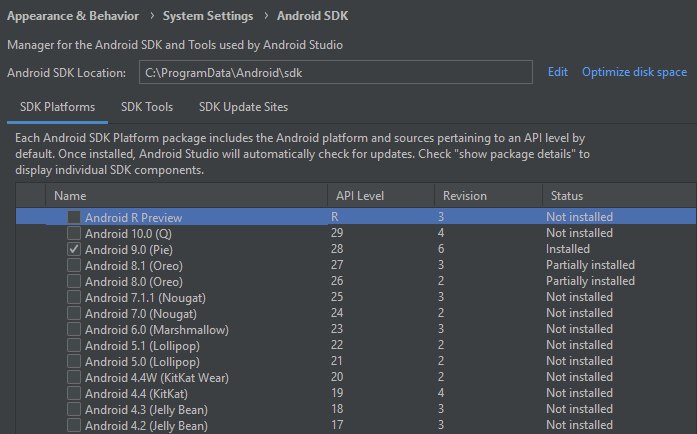
Task: Tick the Android 4.4W (KitKat Wear) checkbox
Action: [74, 378]
